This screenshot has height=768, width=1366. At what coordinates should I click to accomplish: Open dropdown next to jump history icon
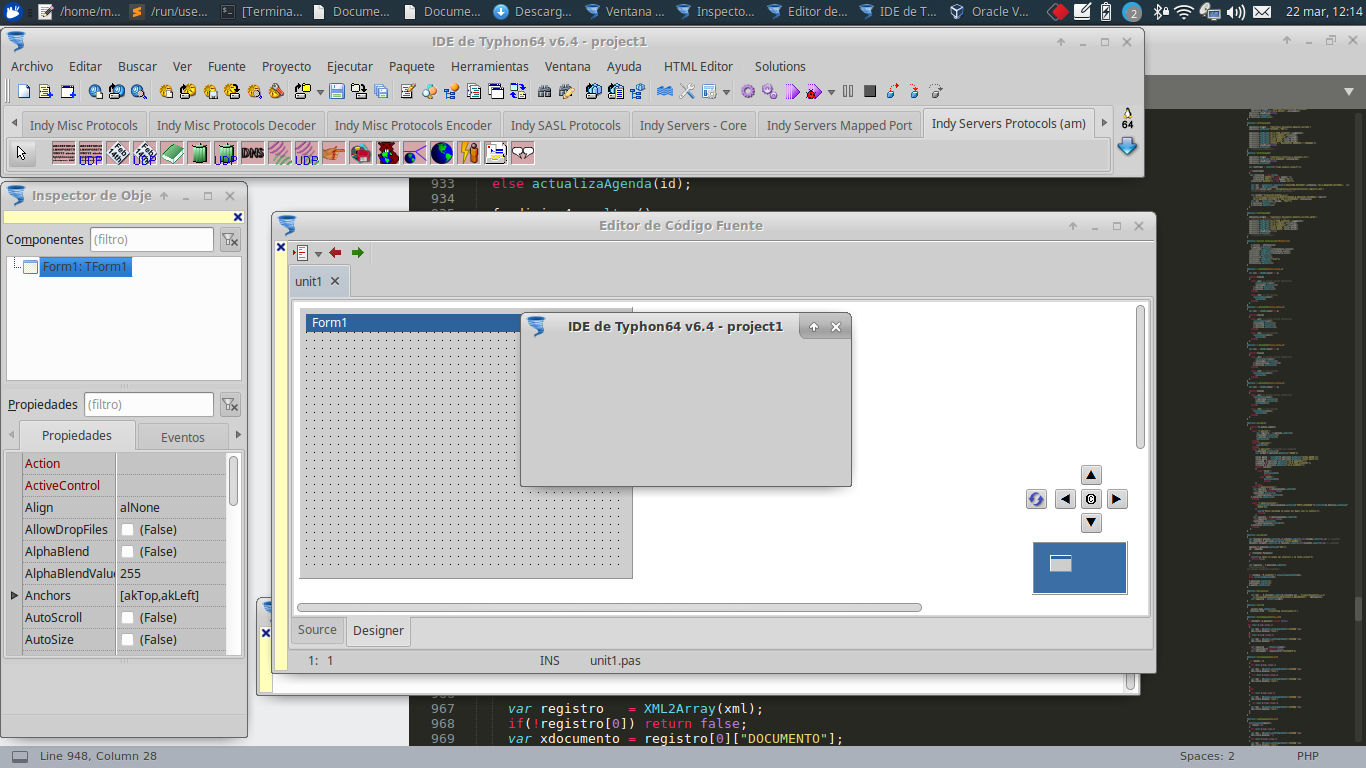pyautogui.click(x=318, y=254)
